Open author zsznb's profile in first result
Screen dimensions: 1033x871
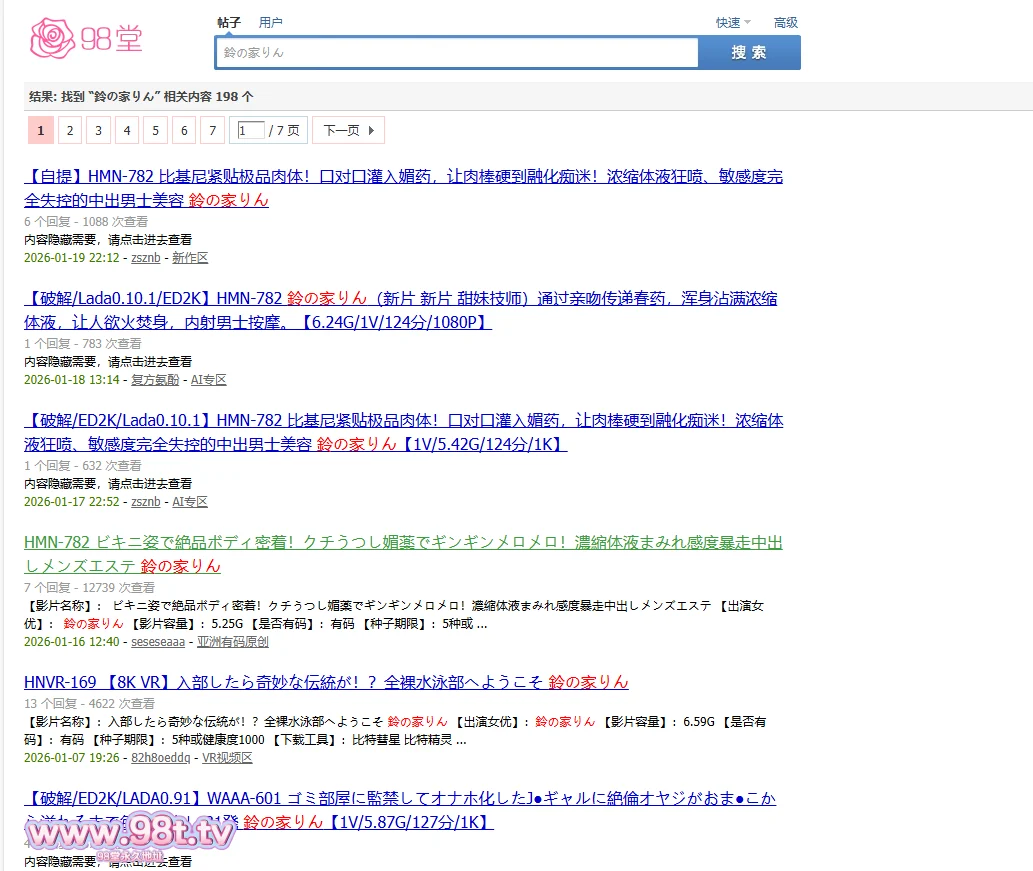(145, 258)
